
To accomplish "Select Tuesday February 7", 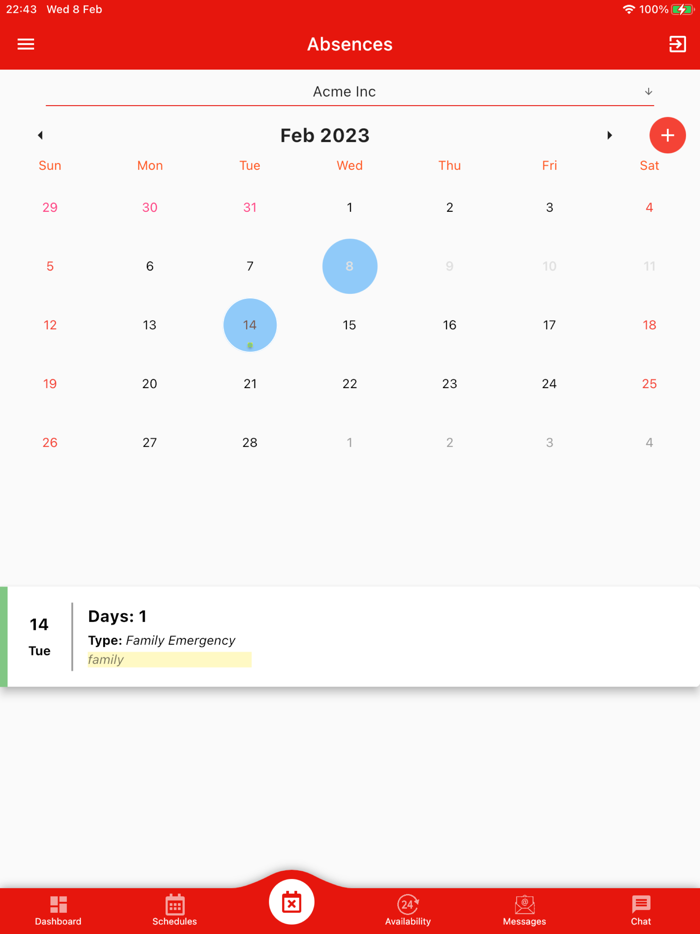I will click(250, 266).
